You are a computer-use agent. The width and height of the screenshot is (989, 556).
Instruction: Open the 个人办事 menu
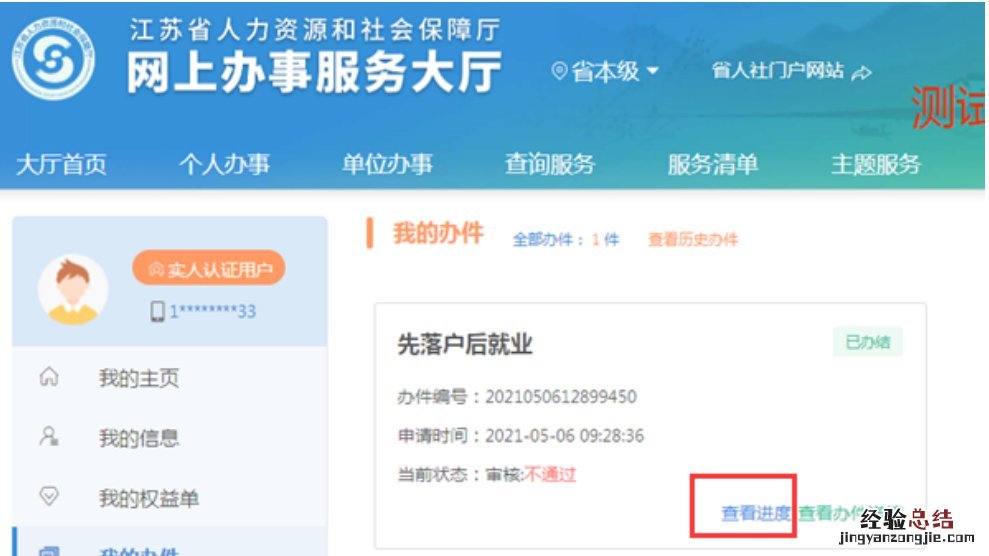[224, 165]
